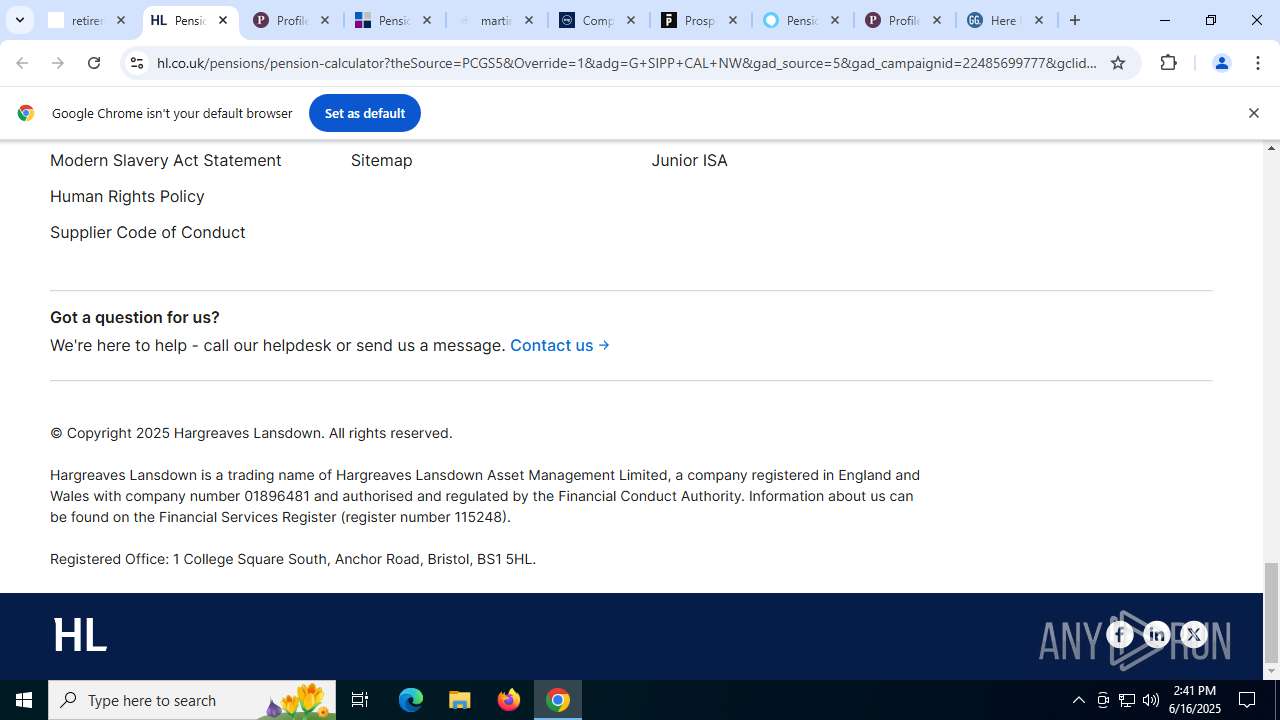Click 'Set as default' button
1280x720 pixels.
coord(365,113)
